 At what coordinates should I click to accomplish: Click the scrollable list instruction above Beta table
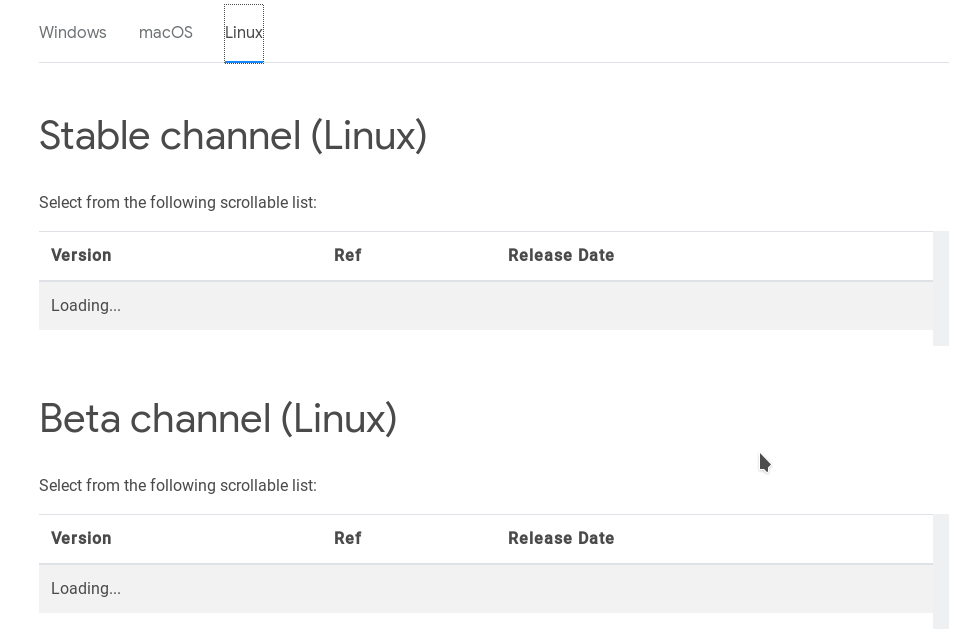[178, 485]
